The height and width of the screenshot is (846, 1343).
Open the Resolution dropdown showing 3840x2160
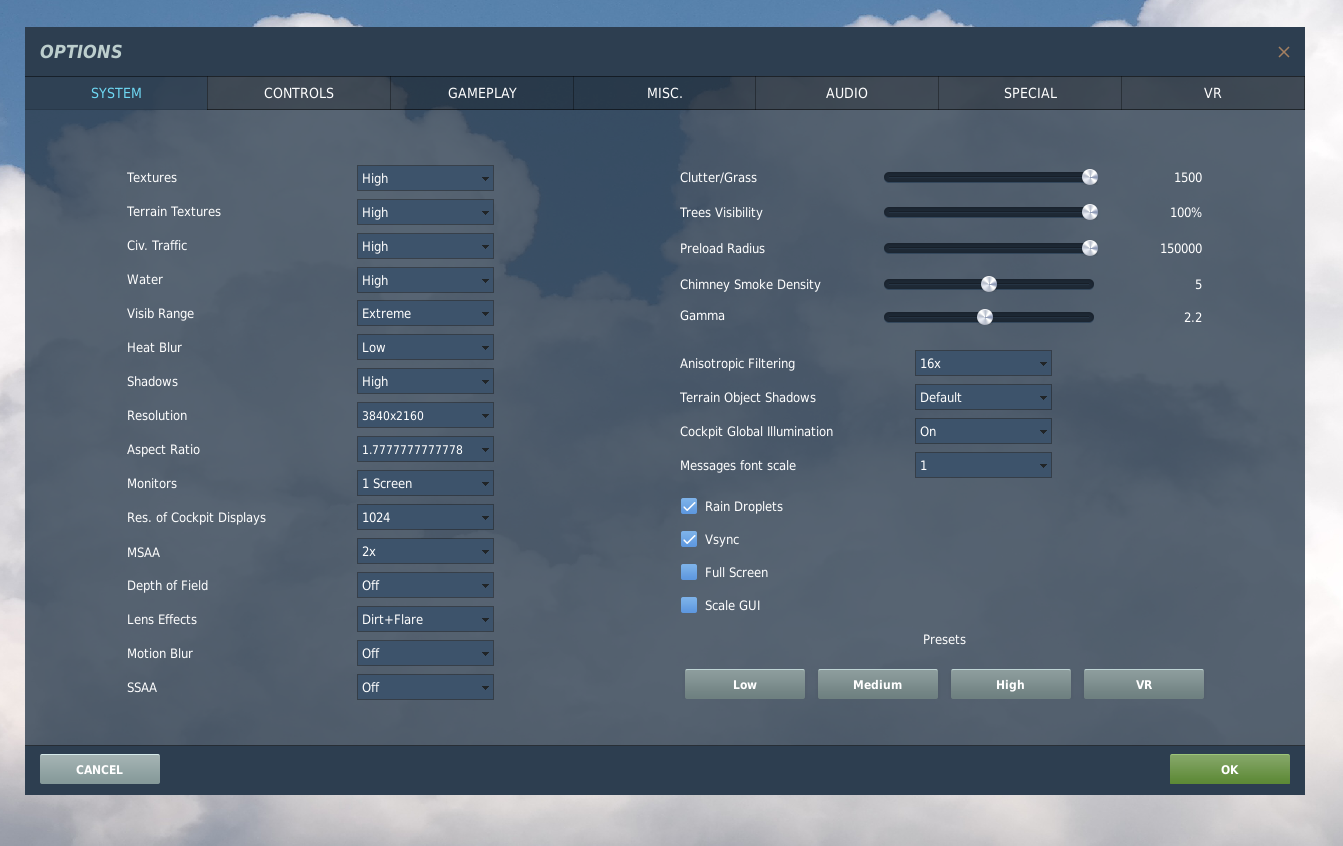click(425, 415)
